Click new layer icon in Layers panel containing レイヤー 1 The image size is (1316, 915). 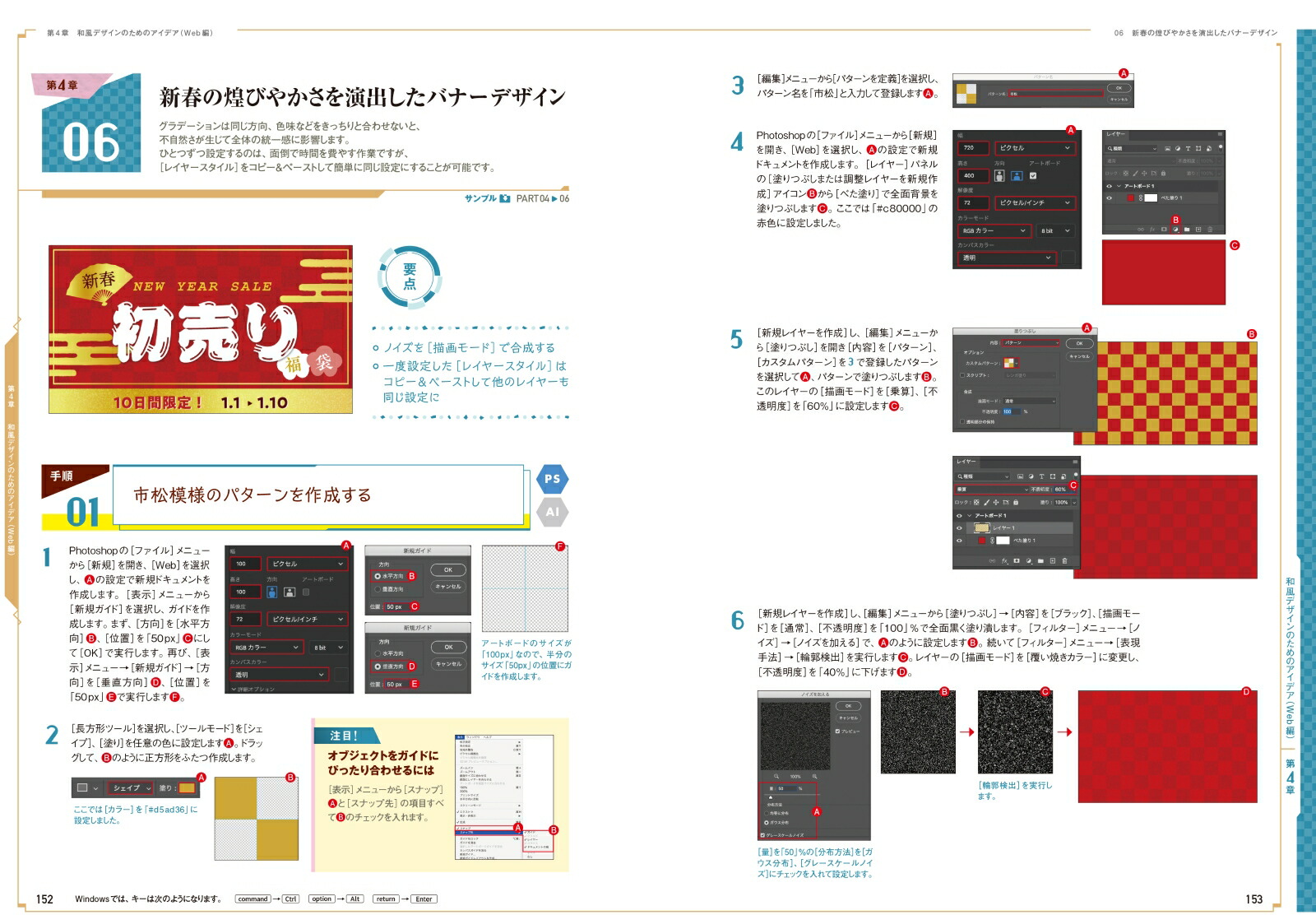[1053, 560]
